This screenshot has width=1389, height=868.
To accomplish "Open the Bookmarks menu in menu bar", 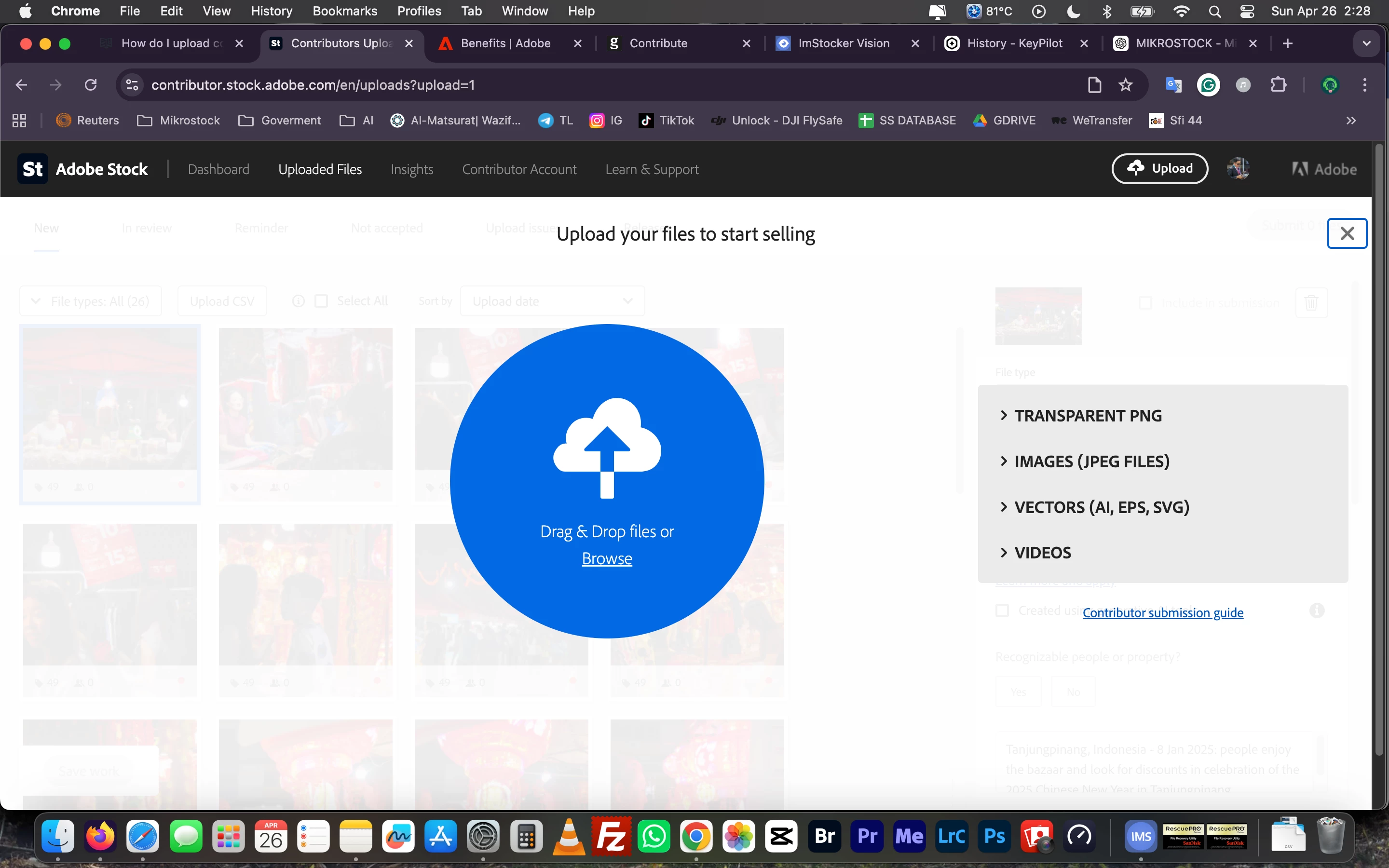I will click(x=344, y=11).
